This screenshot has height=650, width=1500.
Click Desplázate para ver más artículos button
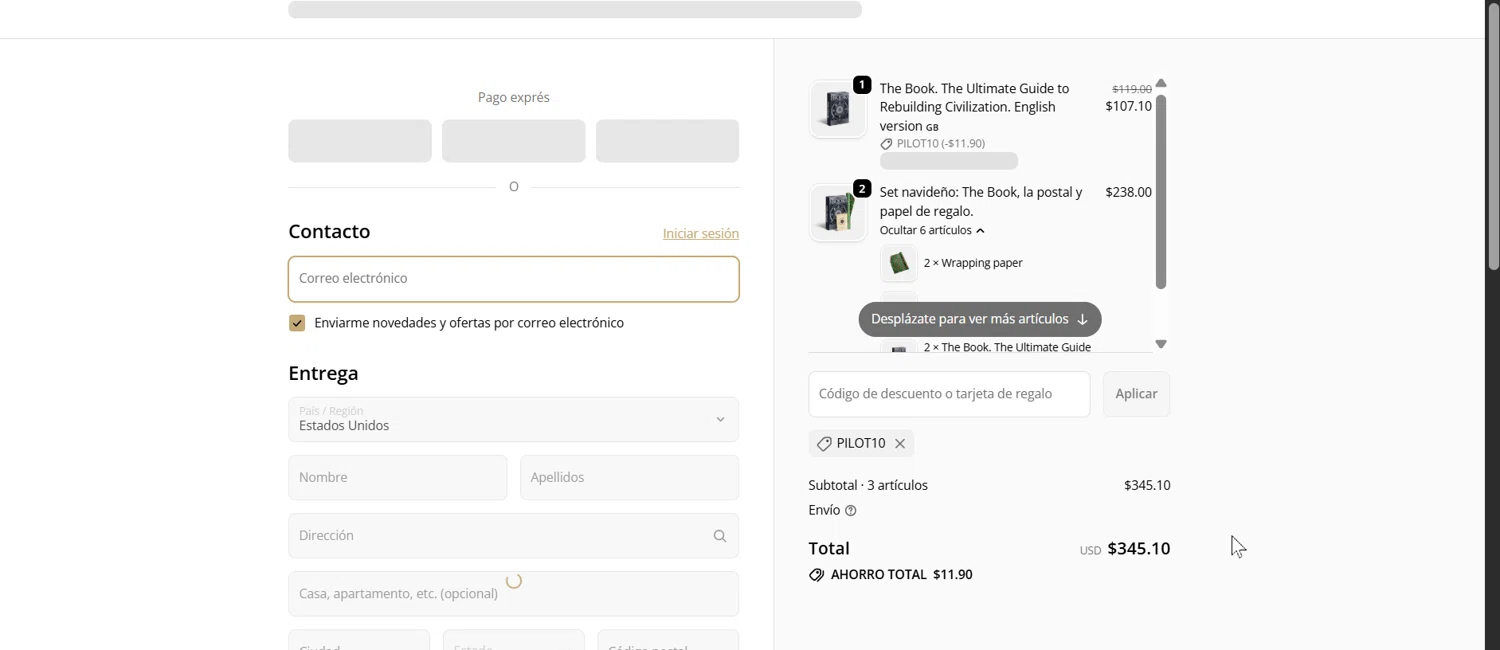(980, 319)
